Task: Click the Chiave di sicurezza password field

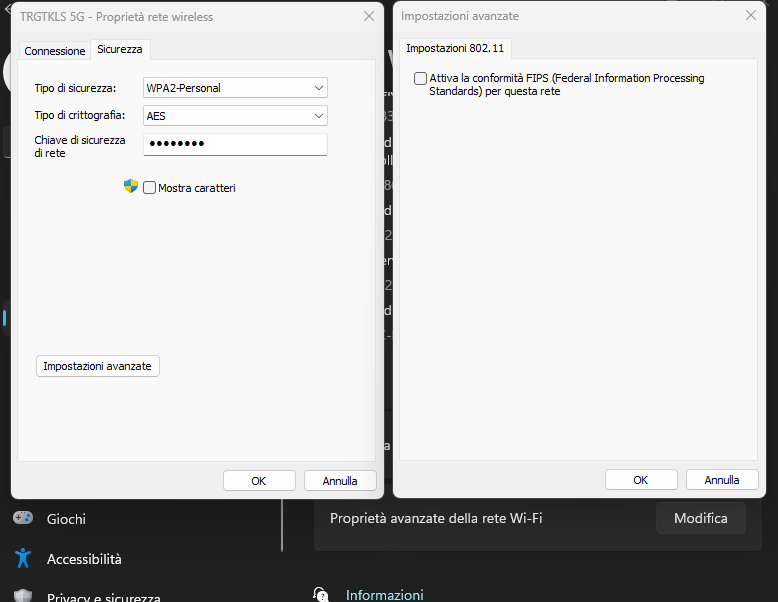Action: (x=235, y=145)
